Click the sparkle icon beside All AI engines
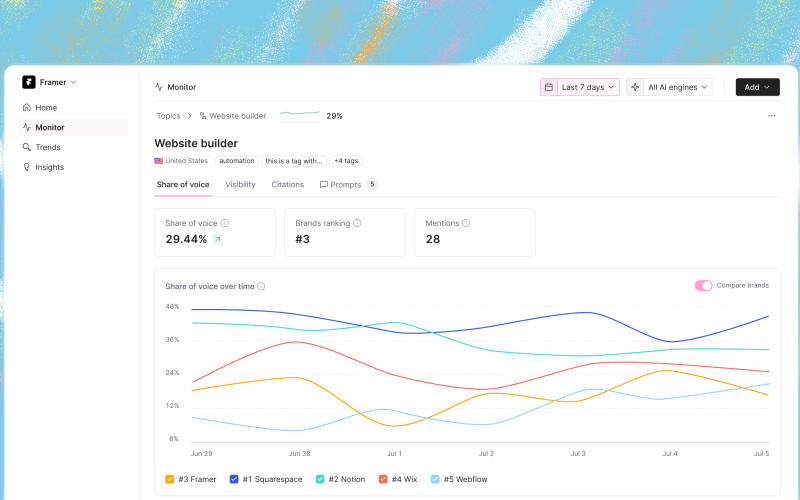The width and height of the screenshot is (800, 500). [635, 87]
